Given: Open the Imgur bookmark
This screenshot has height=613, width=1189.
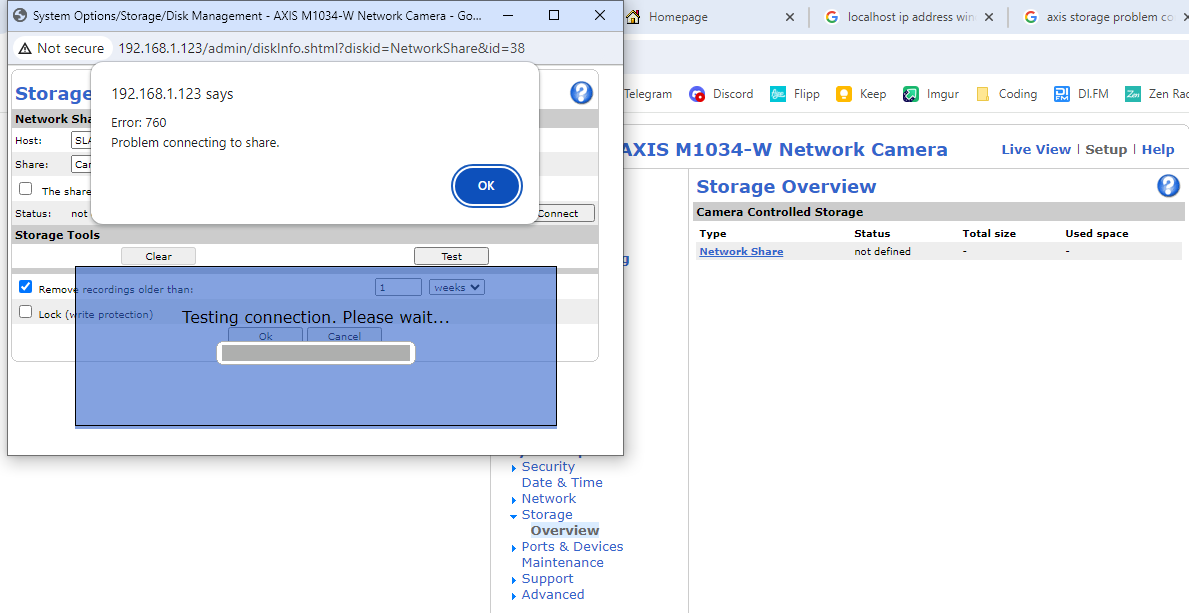Looking at the screenshot, I should coord(930,94).
